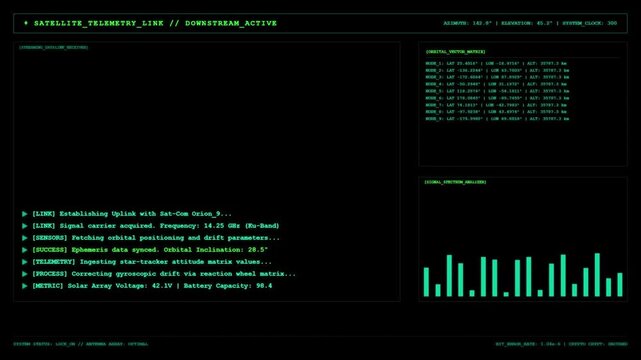The width and height of the screenshot is (641, 360).
Task: Select the NODE_9 row in orbital matrix
Action: (497, 119)
